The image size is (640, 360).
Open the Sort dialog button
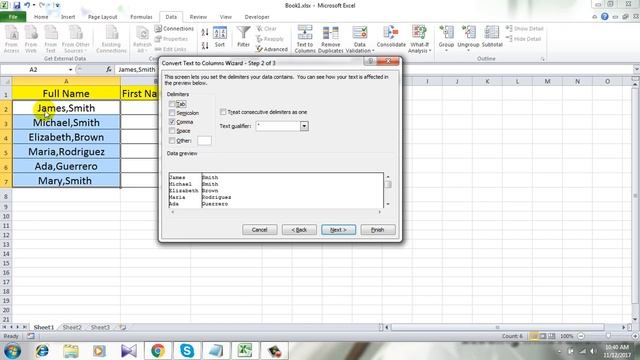pyautogui.click(x=220, y=37)
